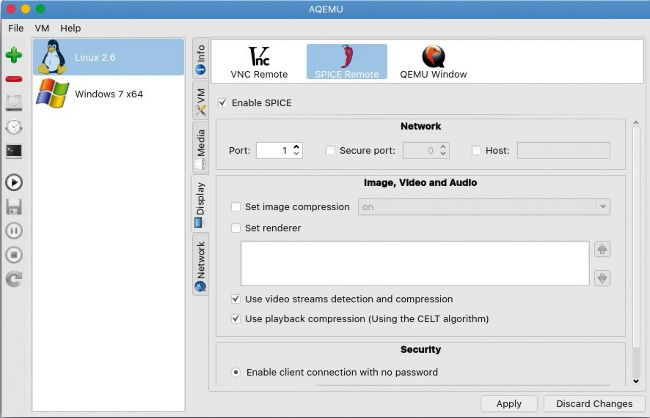
Task: Select the Windows 7 x64 virtual machine
Action: [109, 94]
